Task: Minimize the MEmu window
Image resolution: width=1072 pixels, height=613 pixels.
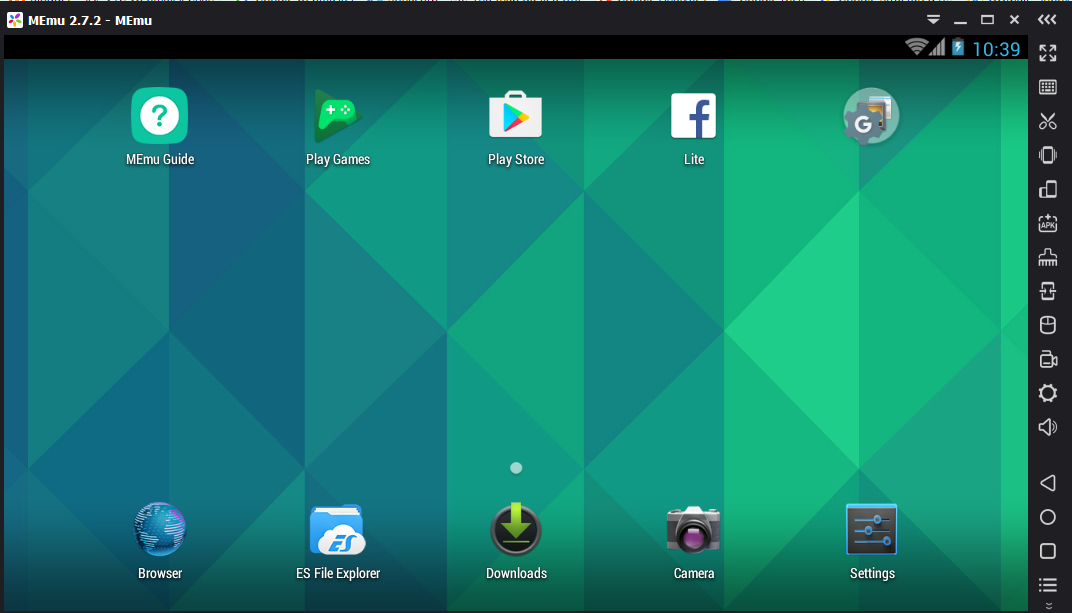Action: (x=961, y=21)
